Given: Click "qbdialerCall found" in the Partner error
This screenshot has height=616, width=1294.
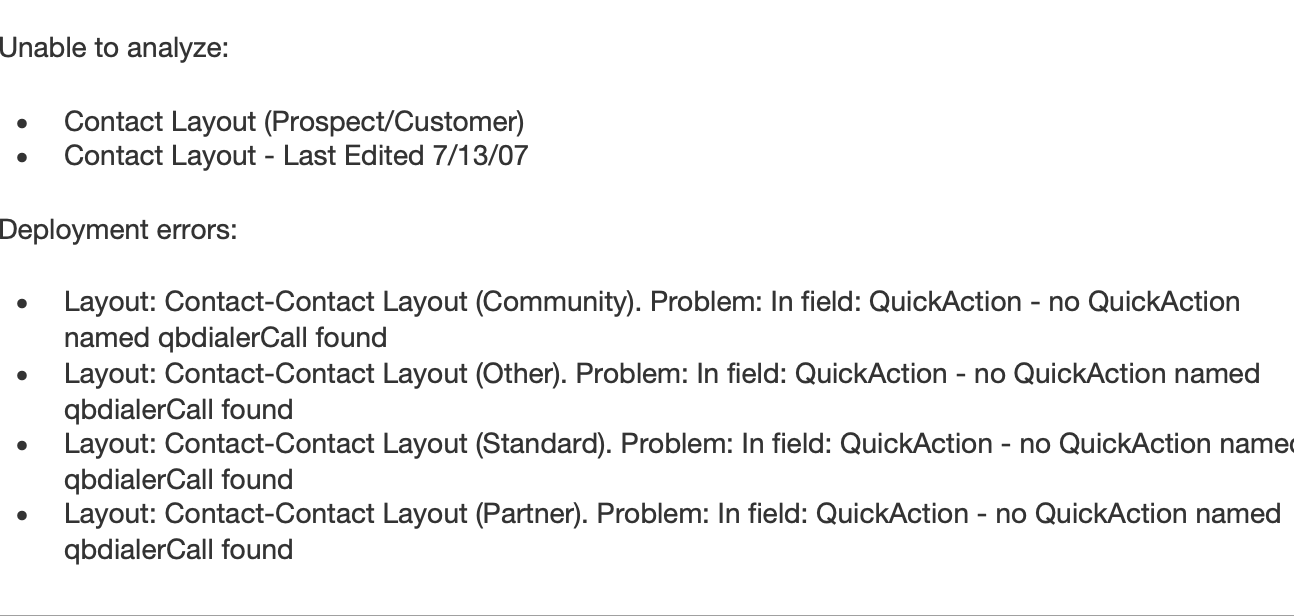Looking at the screenshot, I should click(178, 549).
